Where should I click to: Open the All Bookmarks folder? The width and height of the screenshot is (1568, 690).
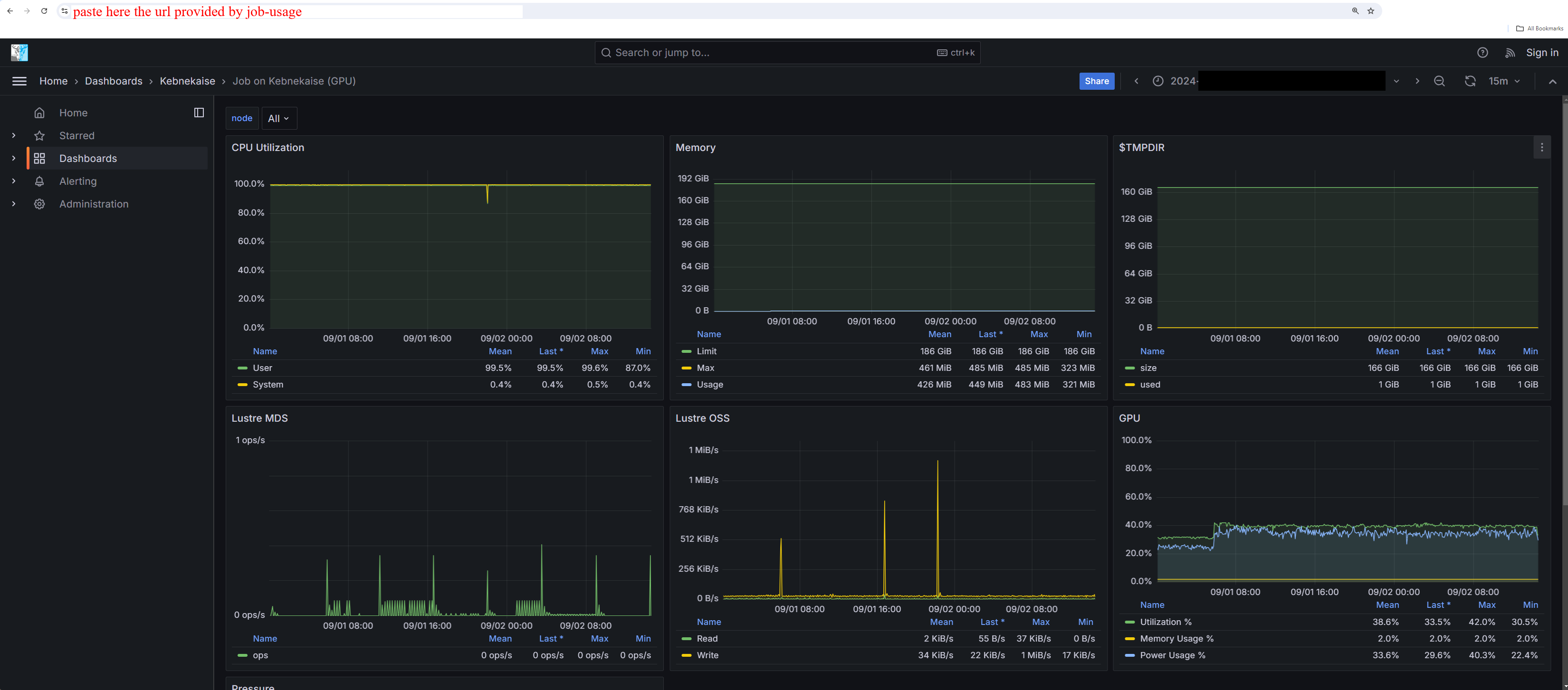pyautogui.click(x=1539, y=28)
